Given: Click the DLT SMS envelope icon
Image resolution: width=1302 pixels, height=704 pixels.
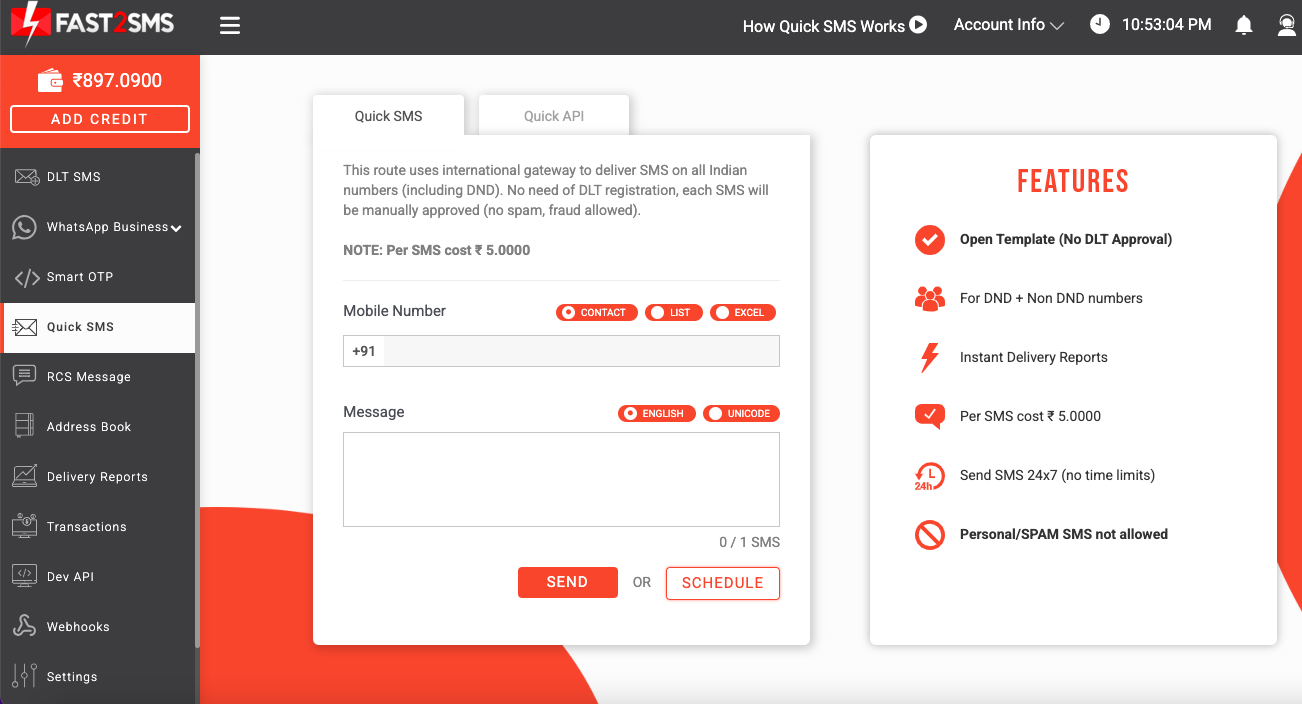Looking at the screenshot, I should (26, 177).
